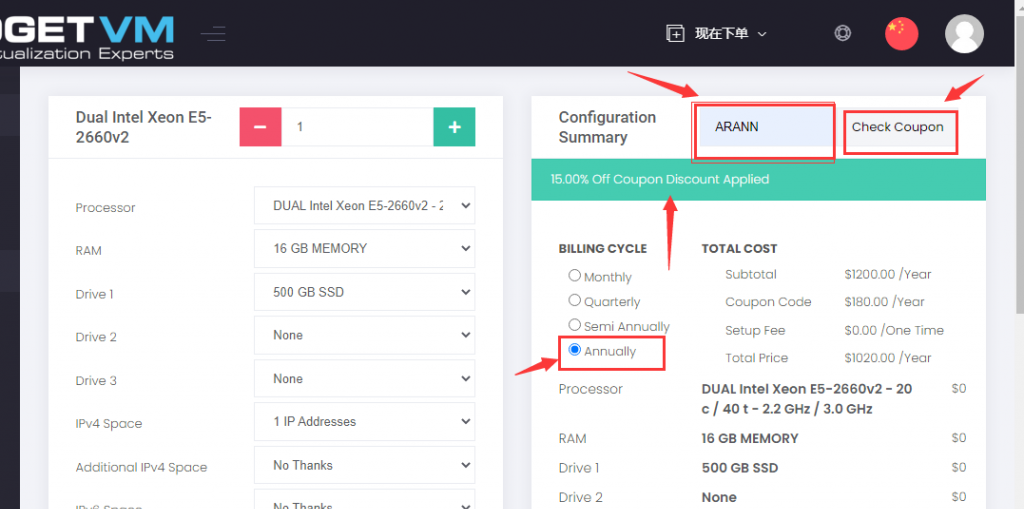Image resolution: width=1024 pixels, height=509 pixels.
Task: Open the Drive 2 dropdown
Action: tap(364, 335)
